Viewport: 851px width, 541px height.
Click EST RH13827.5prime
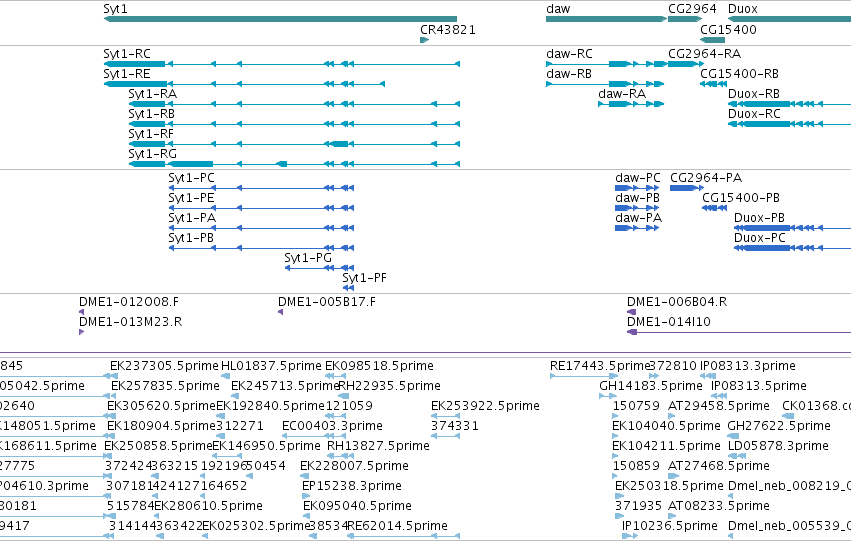[x=378, y=447]
